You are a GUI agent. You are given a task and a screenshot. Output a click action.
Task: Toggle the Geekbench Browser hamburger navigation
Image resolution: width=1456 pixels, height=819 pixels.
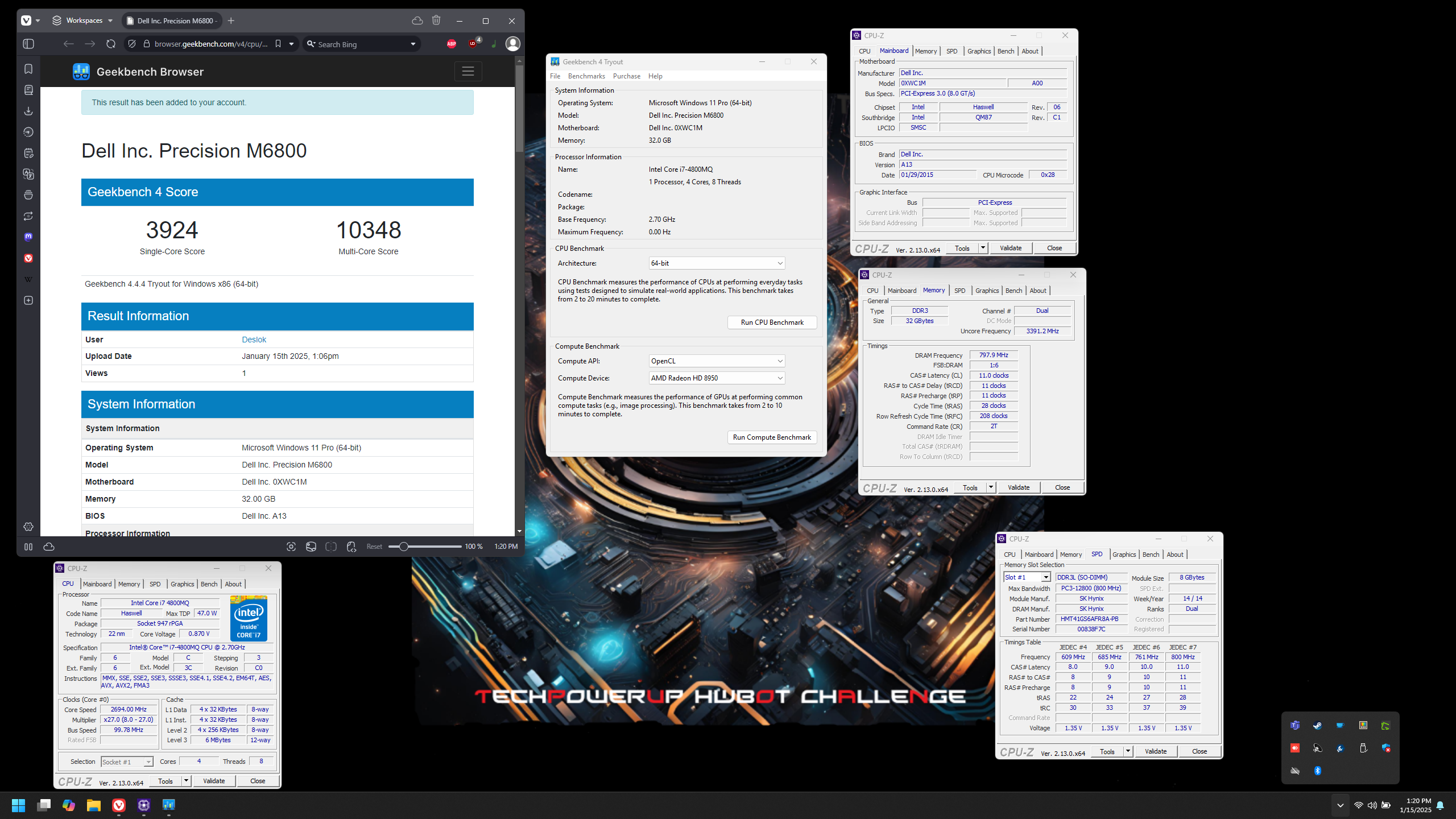(468, 72)
